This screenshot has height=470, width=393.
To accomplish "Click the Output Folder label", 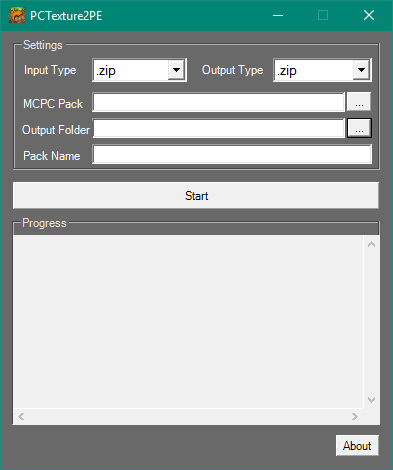I will (56, 130).
